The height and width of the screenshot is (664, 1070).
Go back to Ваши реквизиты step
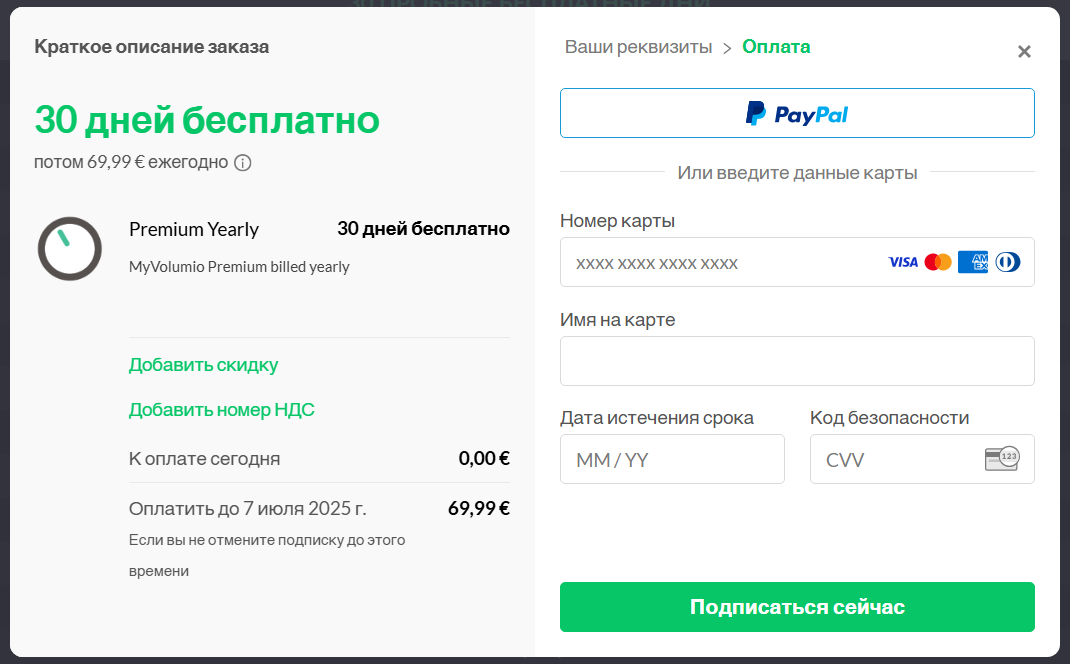(638, 47)
